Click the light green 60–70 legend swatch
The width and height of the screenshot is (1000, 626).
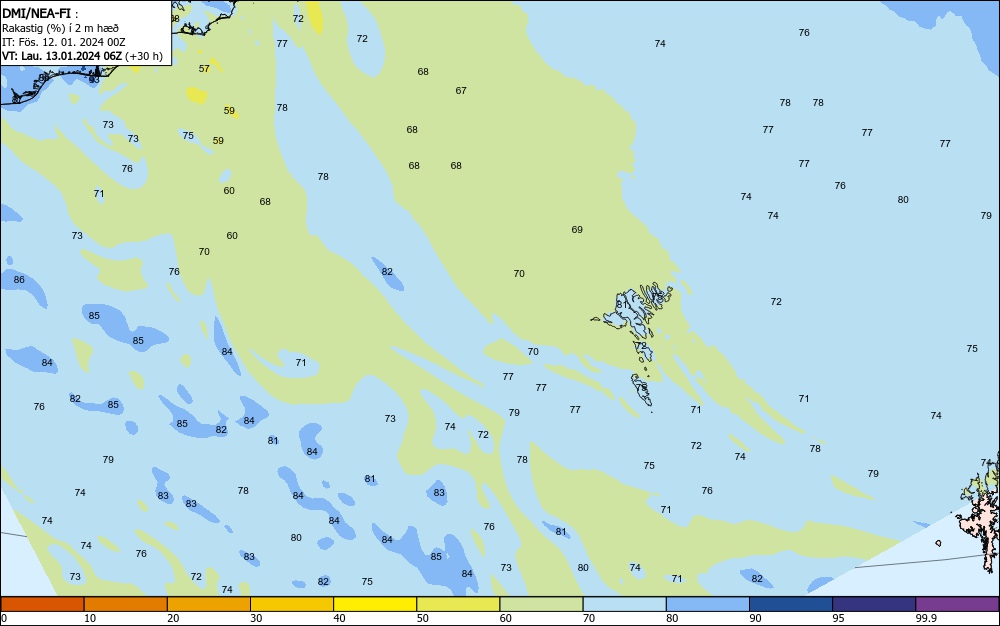click(x=541, y=604)
